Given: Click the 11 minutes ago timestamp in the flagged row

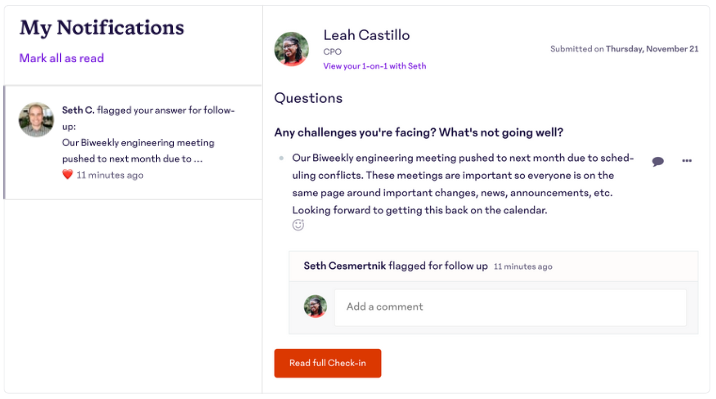Looking at the screenshot, I should [x=523, y=267].
